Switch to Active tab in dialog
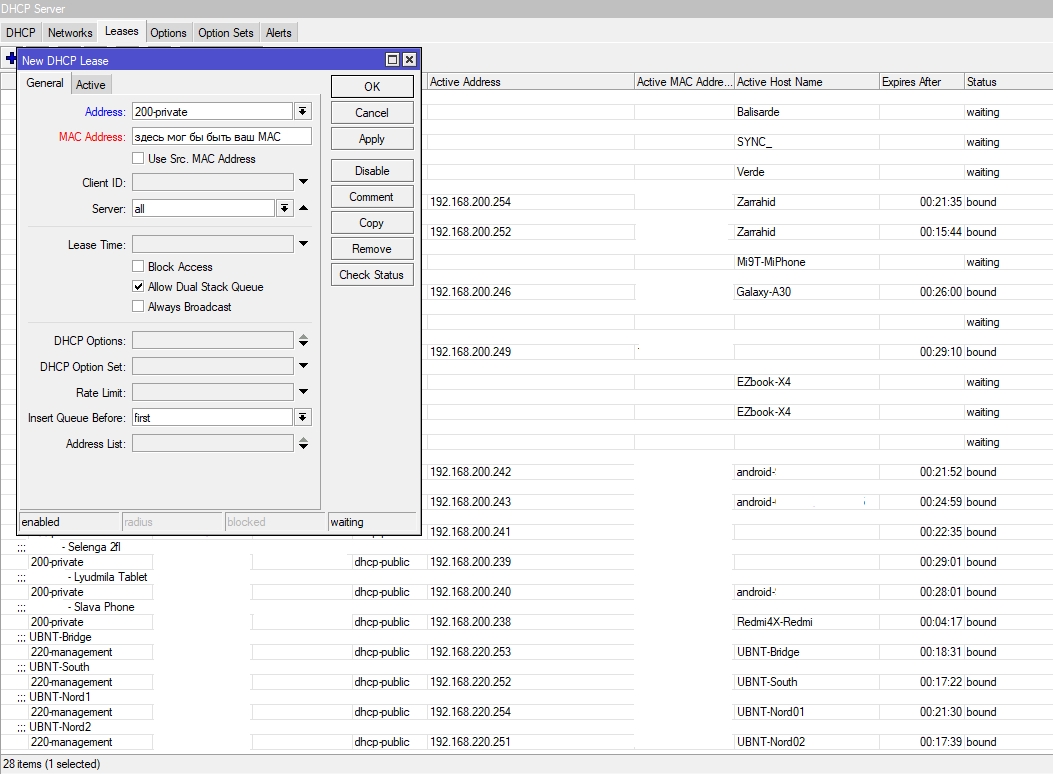The height and width of the screenshot is (774, 1053). click(91, 85)
